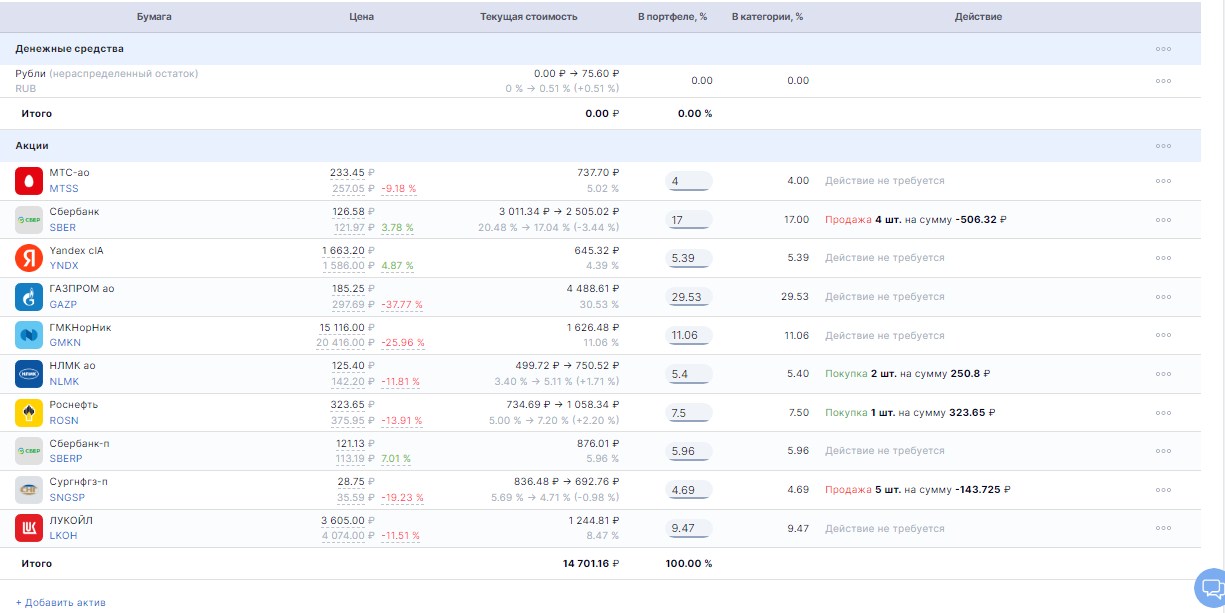
Task: Click the Rosneft logo icon
Action: pyautogui.click(x=29, y=413)
